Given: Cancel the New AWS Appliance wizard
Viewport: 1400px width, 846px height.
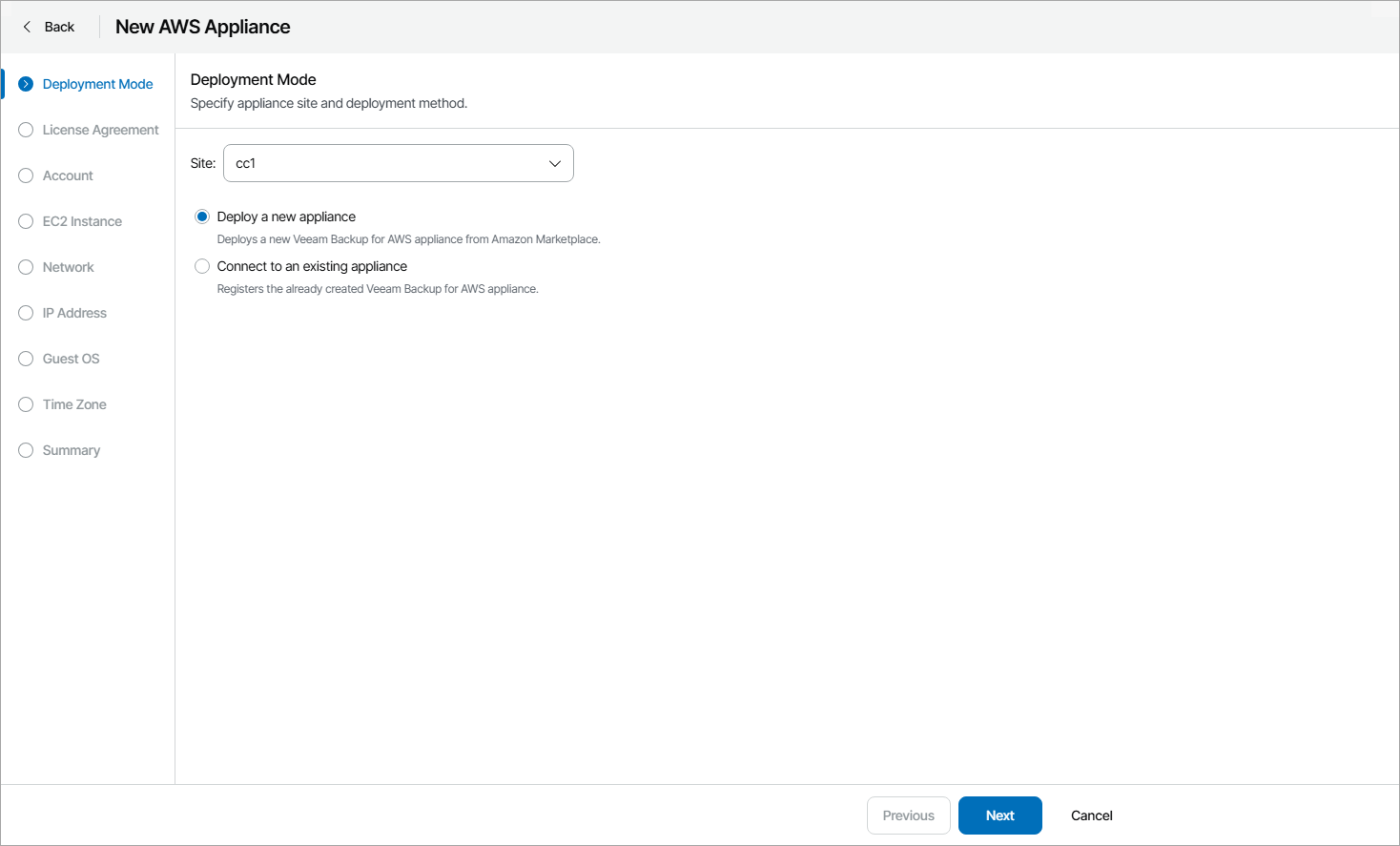Looking at the screenshot, I should point(1091,815).
